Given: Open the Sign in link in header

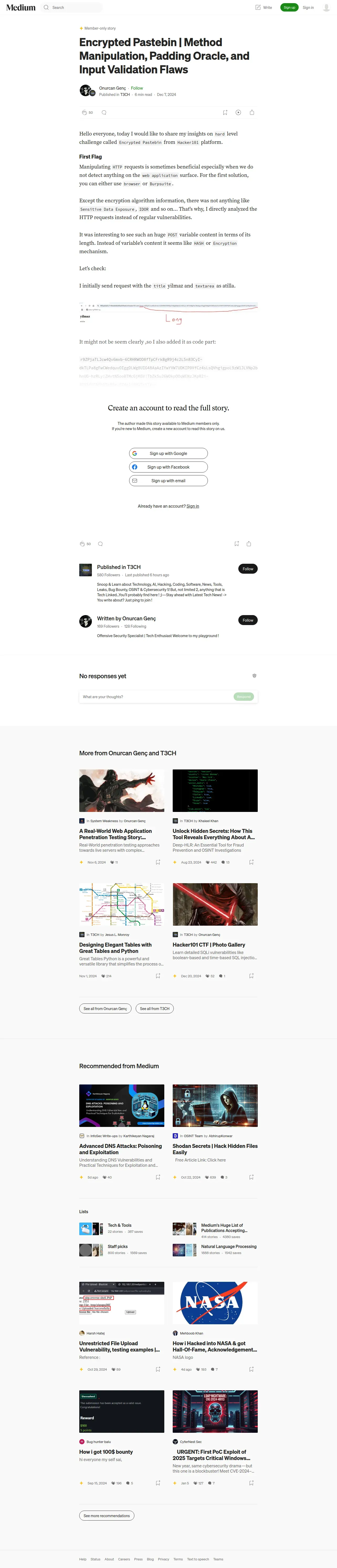Looking at the screenshot, I should (308, 7).
